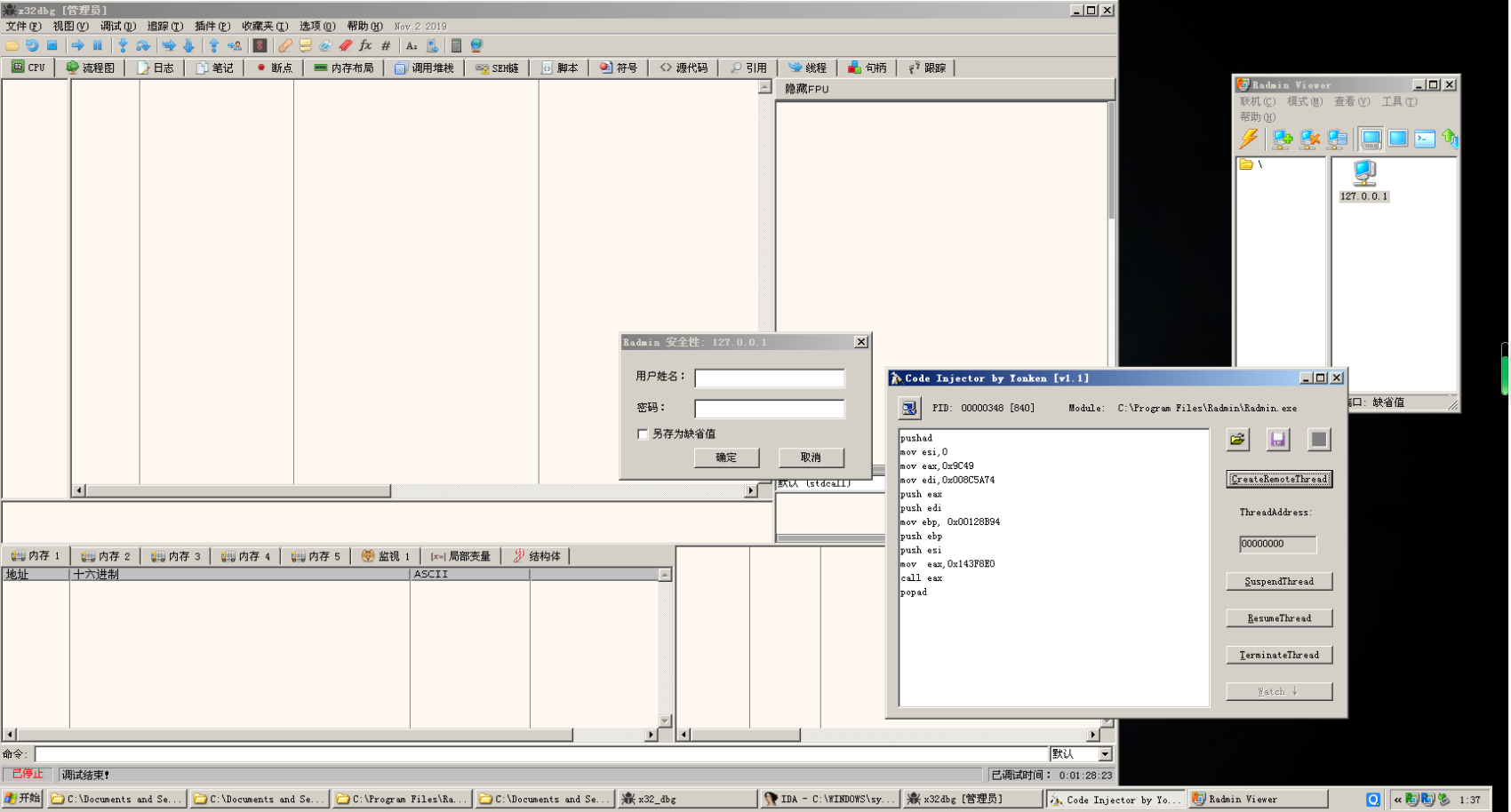Click the Scylla red S icon

pos(260,45)
